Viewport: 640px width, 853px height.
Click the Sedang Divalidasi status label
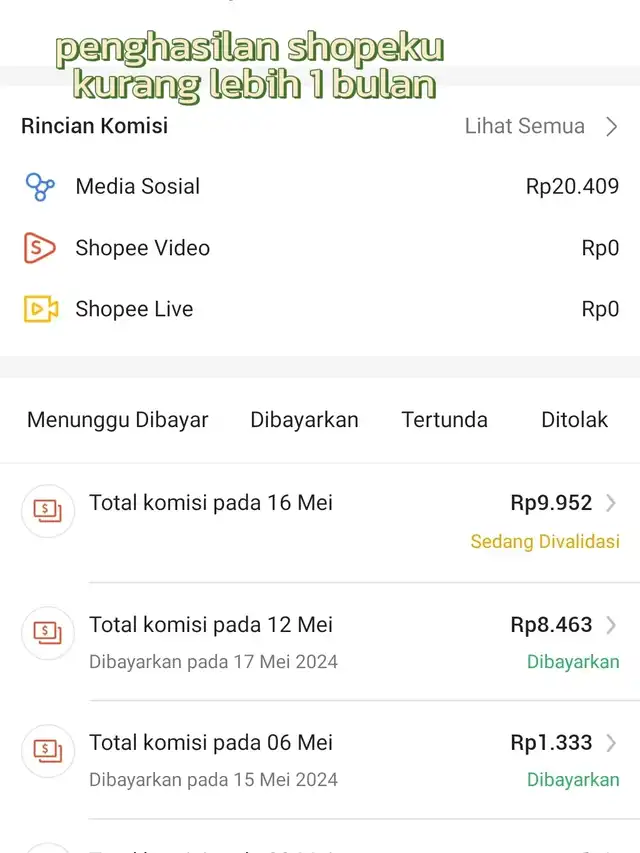click(x=545, y=542)
